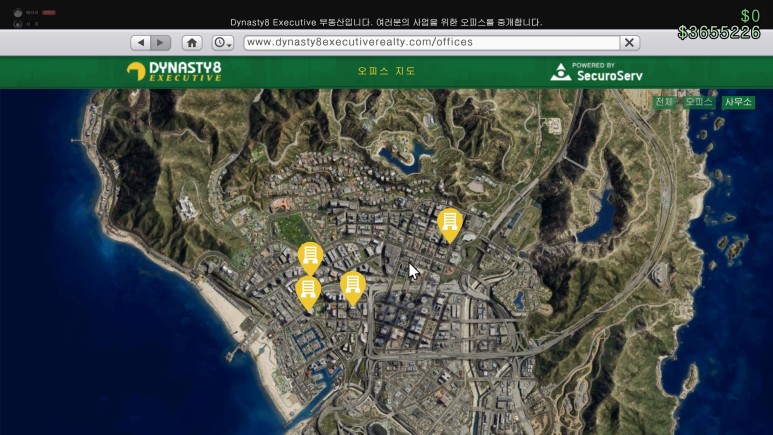Select the 전체 map filter
Image resolution: width=773 pixels, height=435 pixels.
pyautogui.click(x=664, y=102)
